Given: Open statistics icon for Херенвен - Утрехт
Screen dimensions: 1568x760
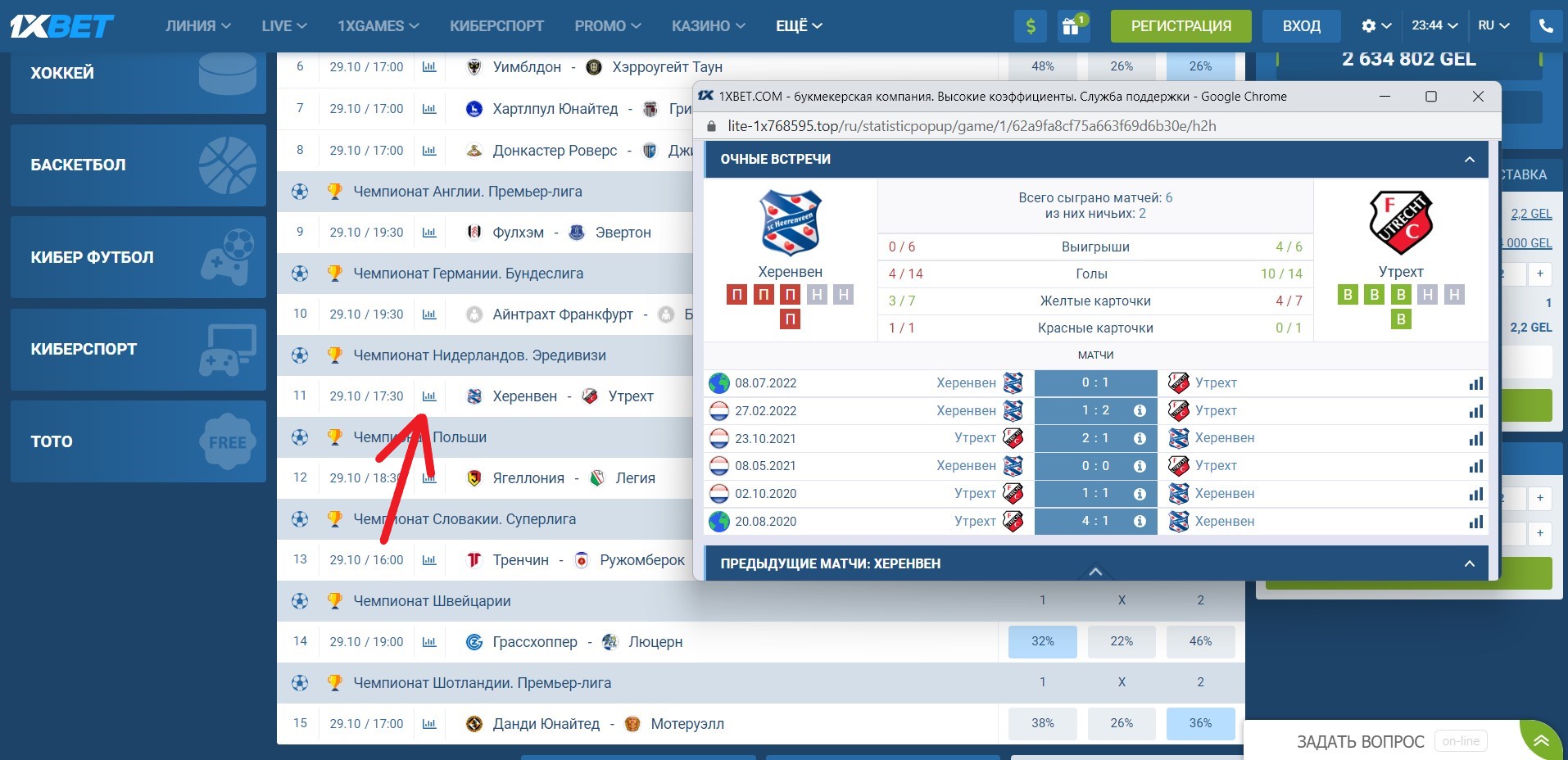Looking at the screenshot, I should (x=429, y=396).
